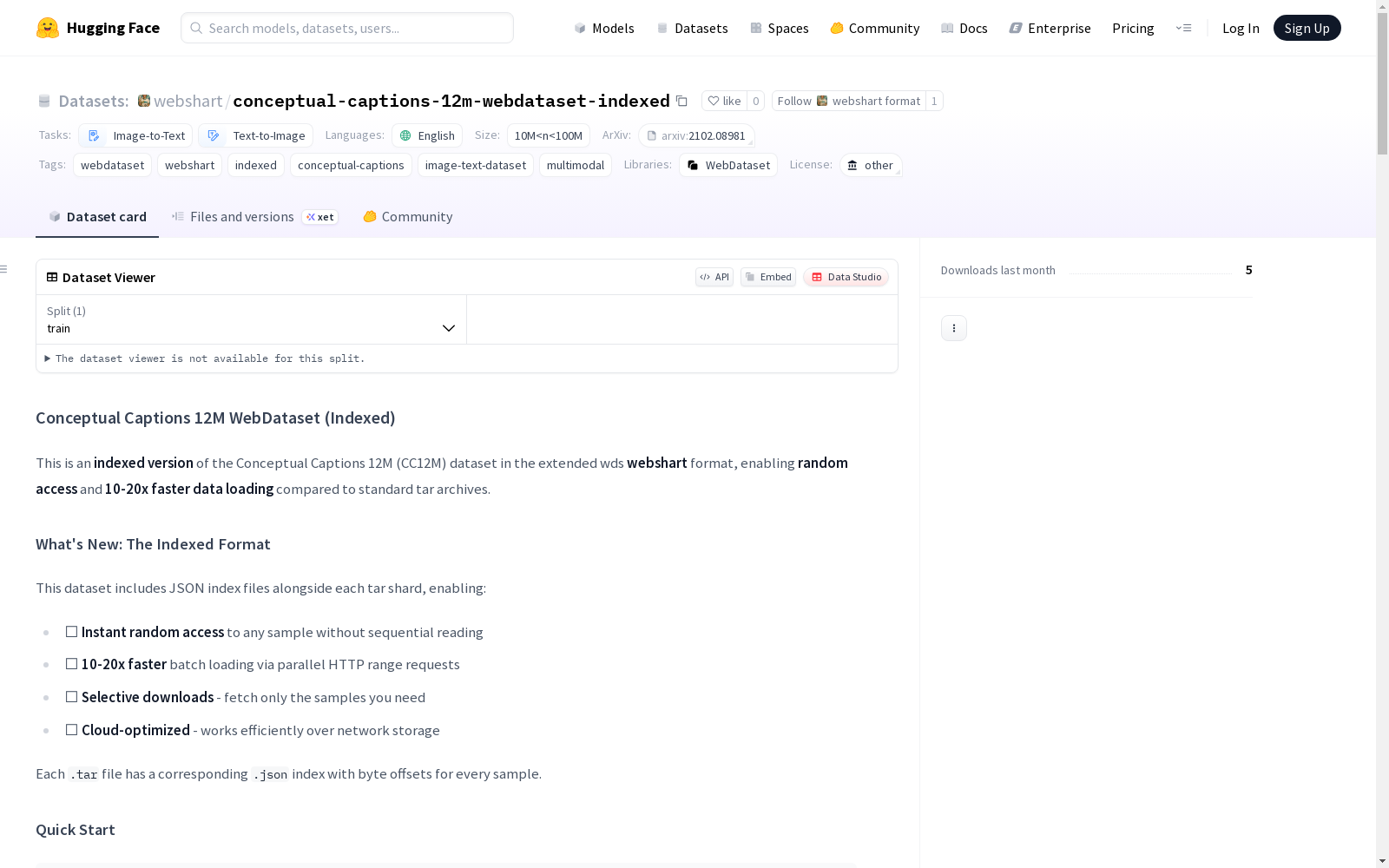Focus the search models, datasets, users field
Image resolution: width=1389 pixels, height=868 pixels.
347,28
